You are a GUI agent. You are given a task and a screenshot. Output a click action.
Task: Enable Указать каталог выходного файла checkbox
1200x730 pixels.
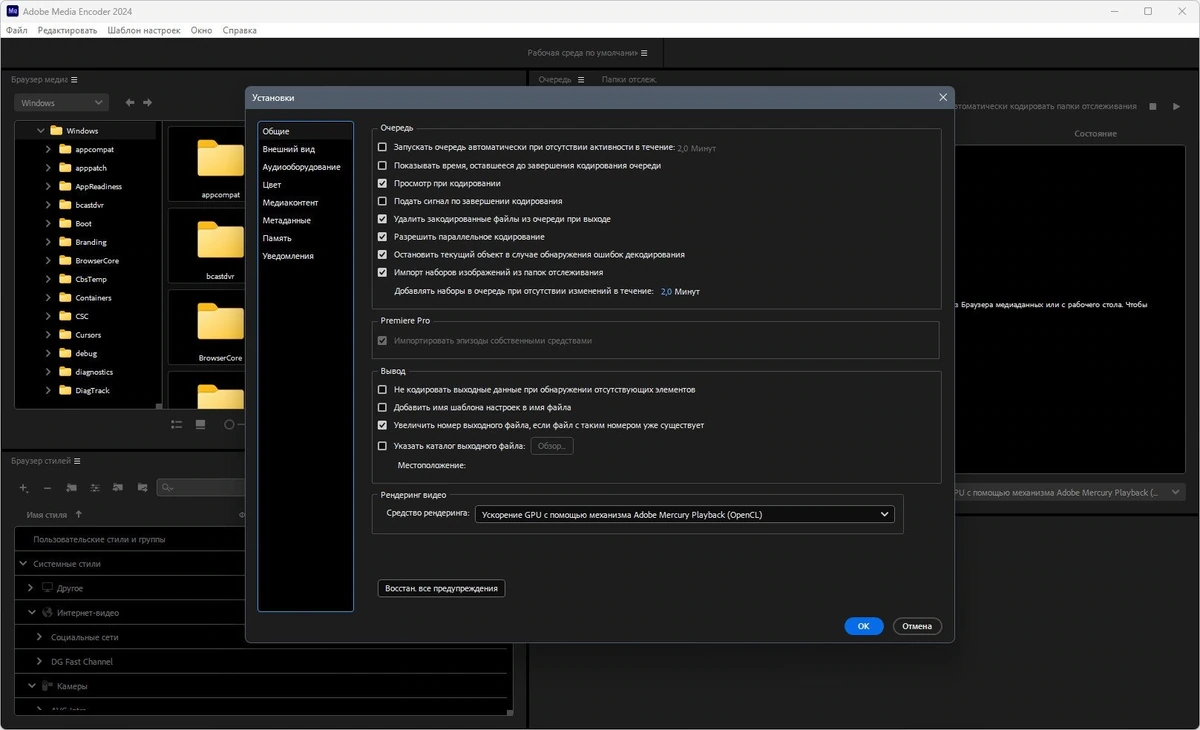[x=382, y=446]
